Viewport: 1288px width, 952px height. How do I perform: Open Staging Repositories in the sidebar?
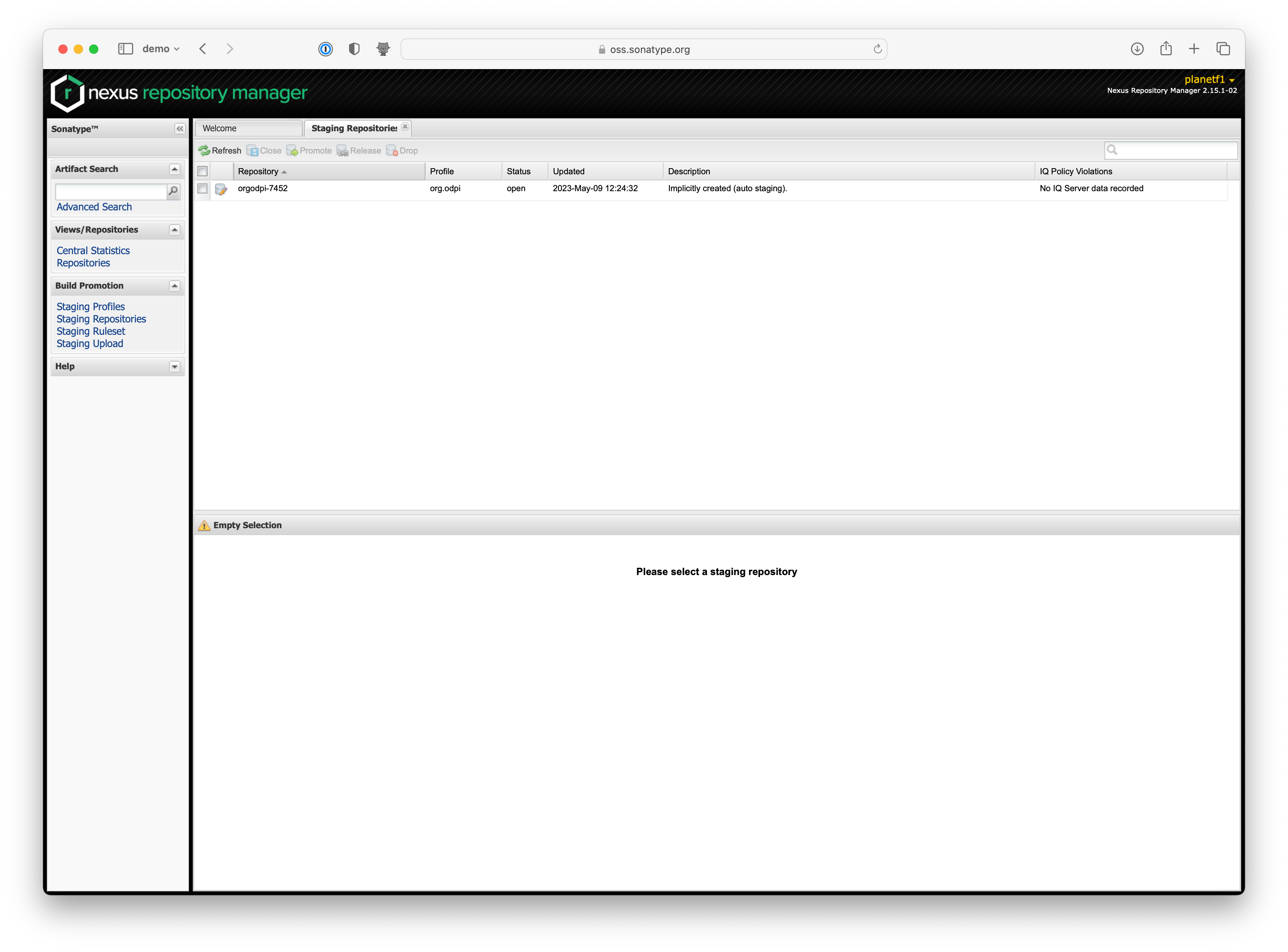coord(101,319)
